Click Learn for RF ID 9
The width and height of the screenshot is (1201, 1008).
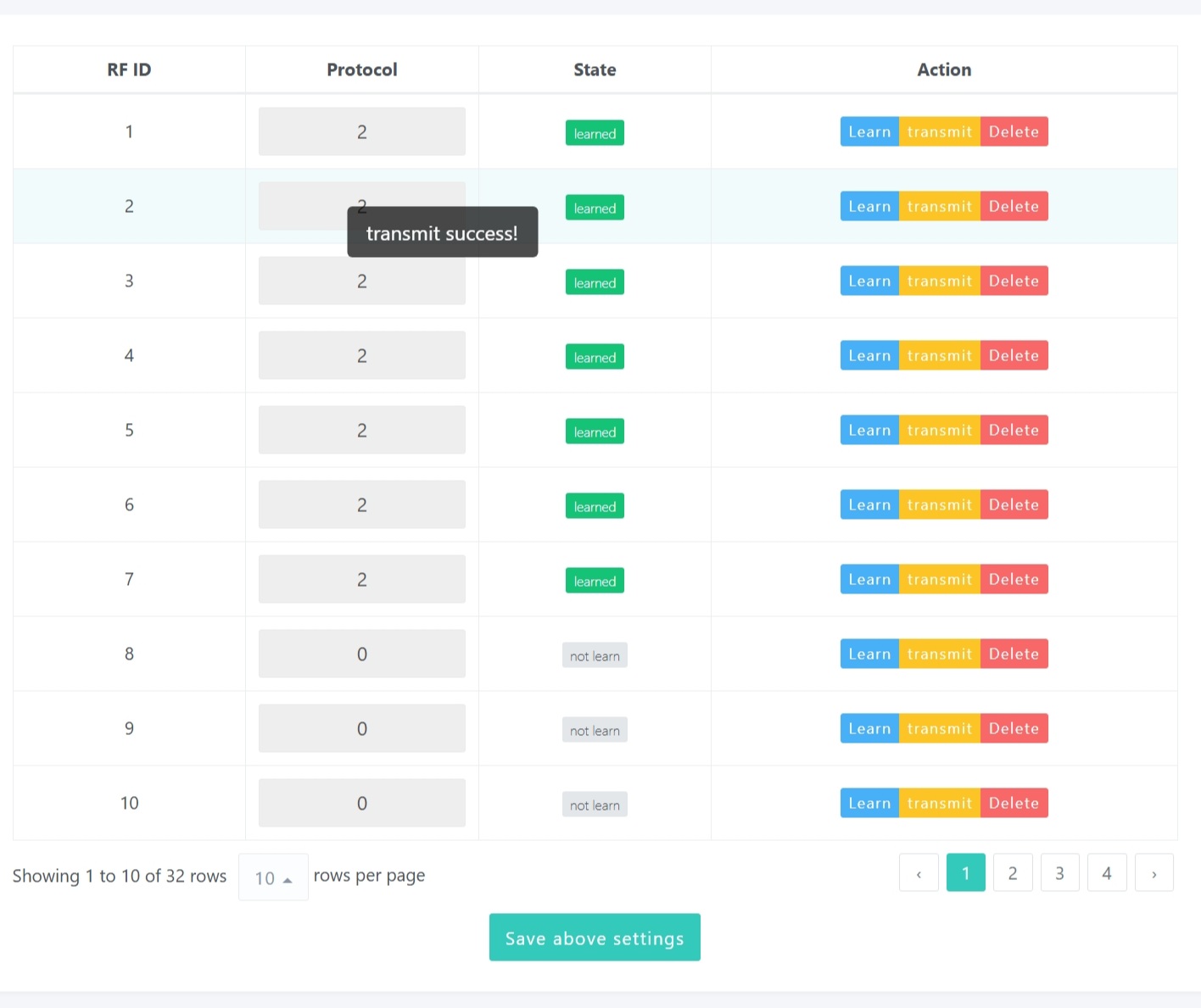pos(869,728)
